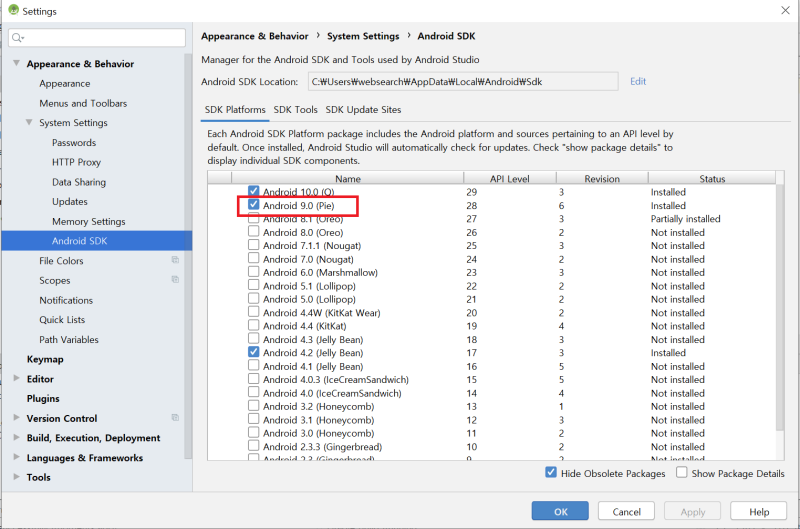Focus the settings search input field
Screen dimensions: 800x529
point(97,38)
